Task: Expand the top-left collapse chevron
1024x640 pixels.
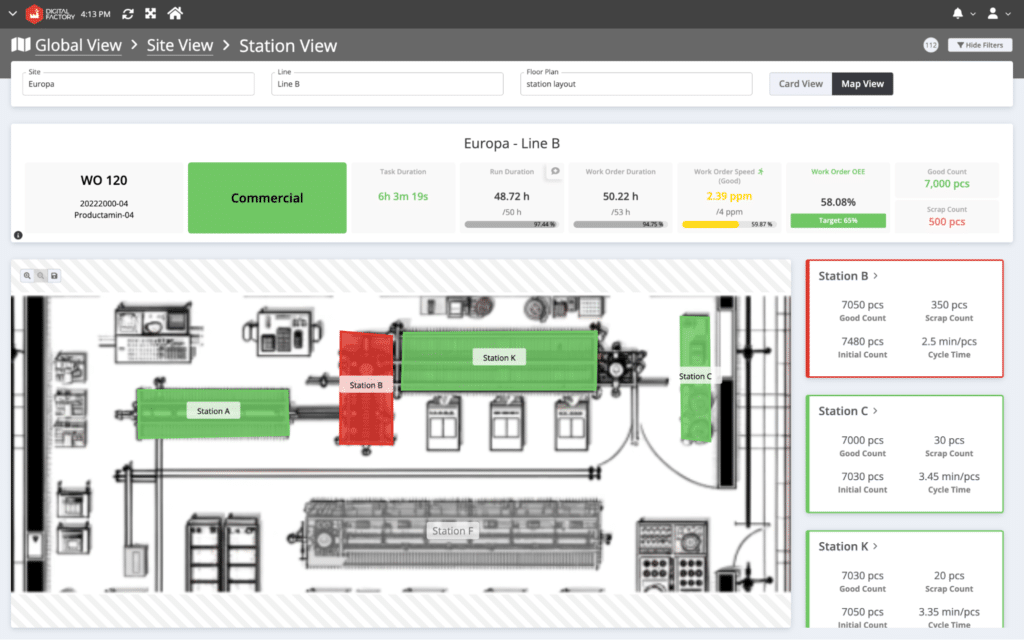Action: [12, 14]
